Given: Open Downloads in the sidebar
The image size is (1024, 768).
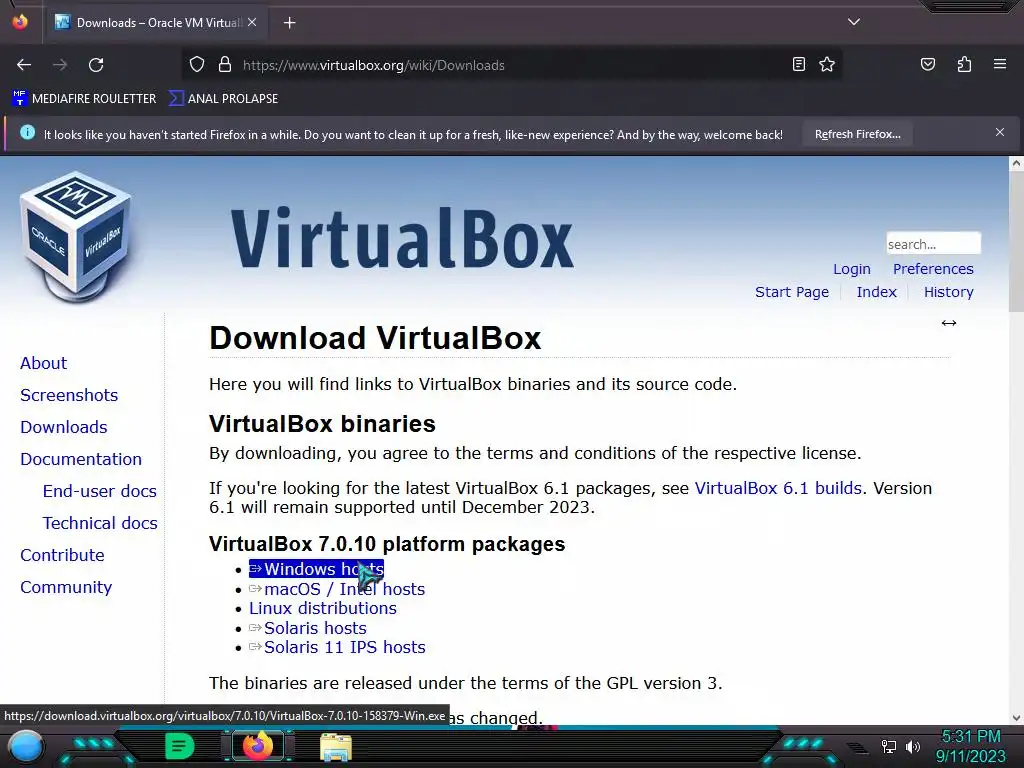Looking at the screenshot, I should [x=63, y=427].
